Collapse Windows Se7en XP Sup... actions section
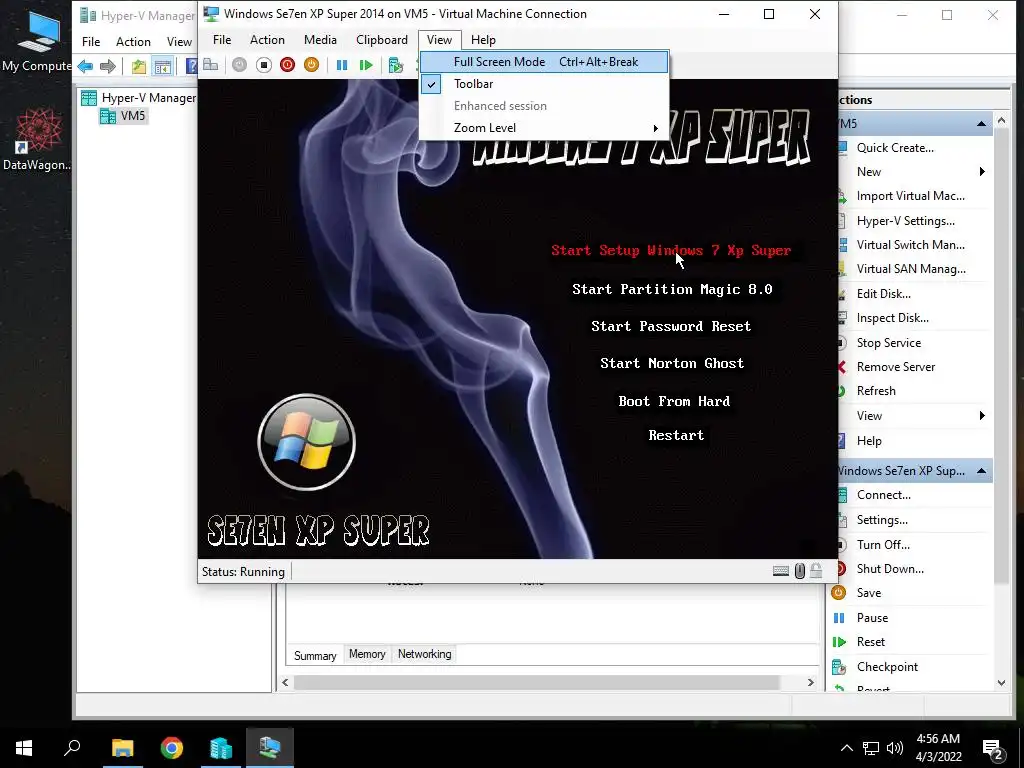1024x768 pixels. (x=981, y=471)
